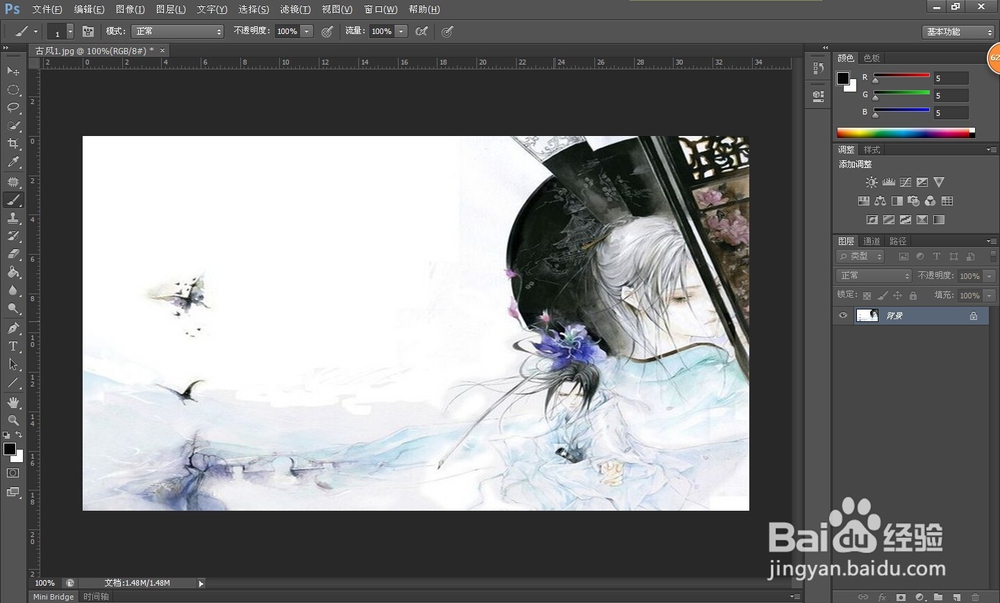Image resolution: width=1000 pixels, height=603 pixels.
Task: Select the Move tool
Action: 13,71
